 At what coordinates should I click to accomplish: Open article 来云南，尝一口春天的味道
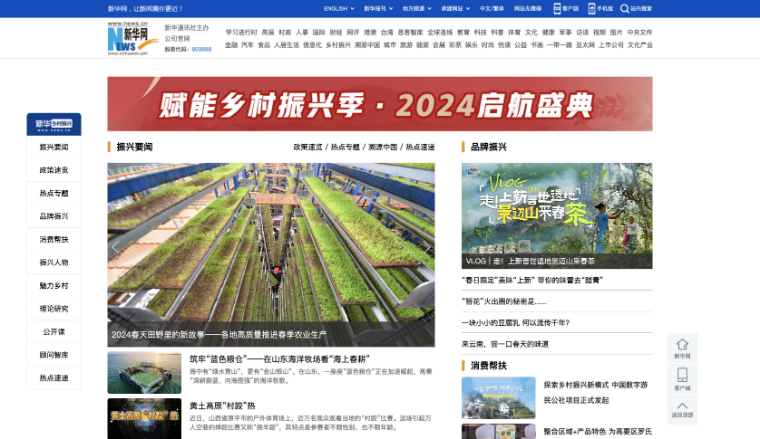click(x=505, y=344)
